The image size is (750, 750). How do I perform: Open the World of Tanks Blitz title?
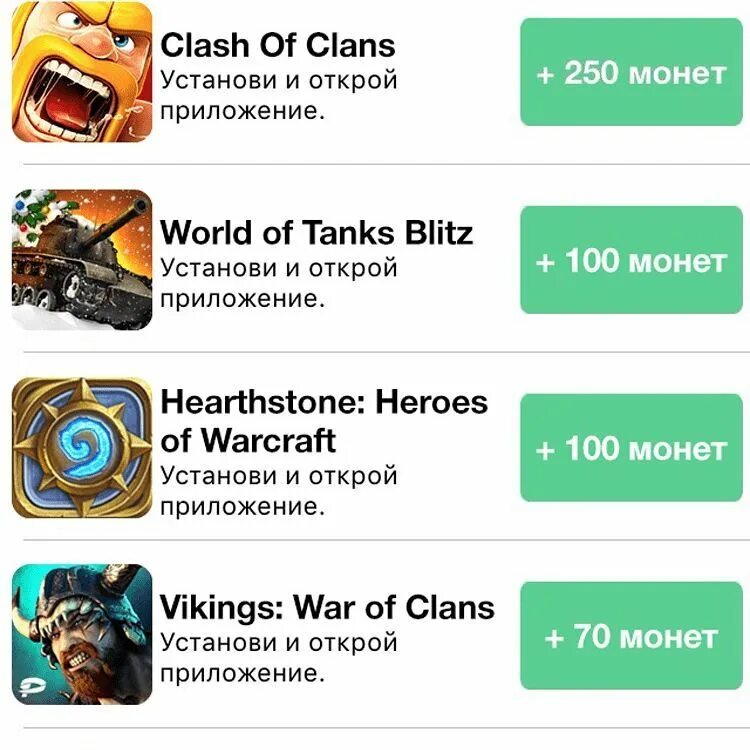point(317,233)
